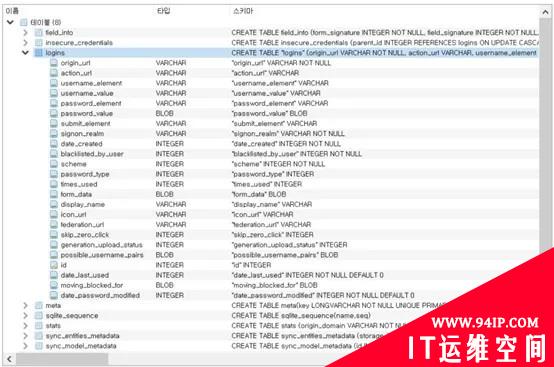Expand the sqlite_sequence table node
554x367 pixels.
coord(25,315)
